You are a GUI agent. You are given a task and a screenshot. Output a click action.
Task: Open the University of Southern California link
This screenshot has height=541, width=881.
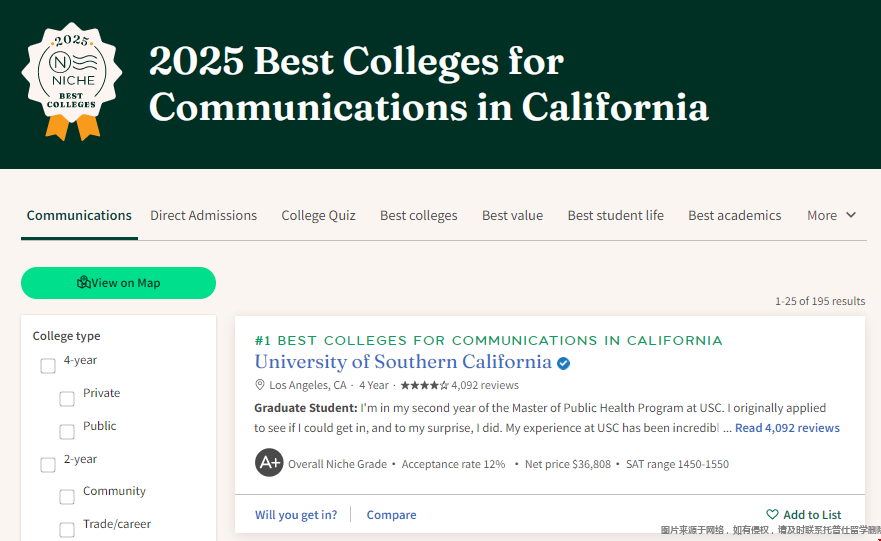pos(403,361)
